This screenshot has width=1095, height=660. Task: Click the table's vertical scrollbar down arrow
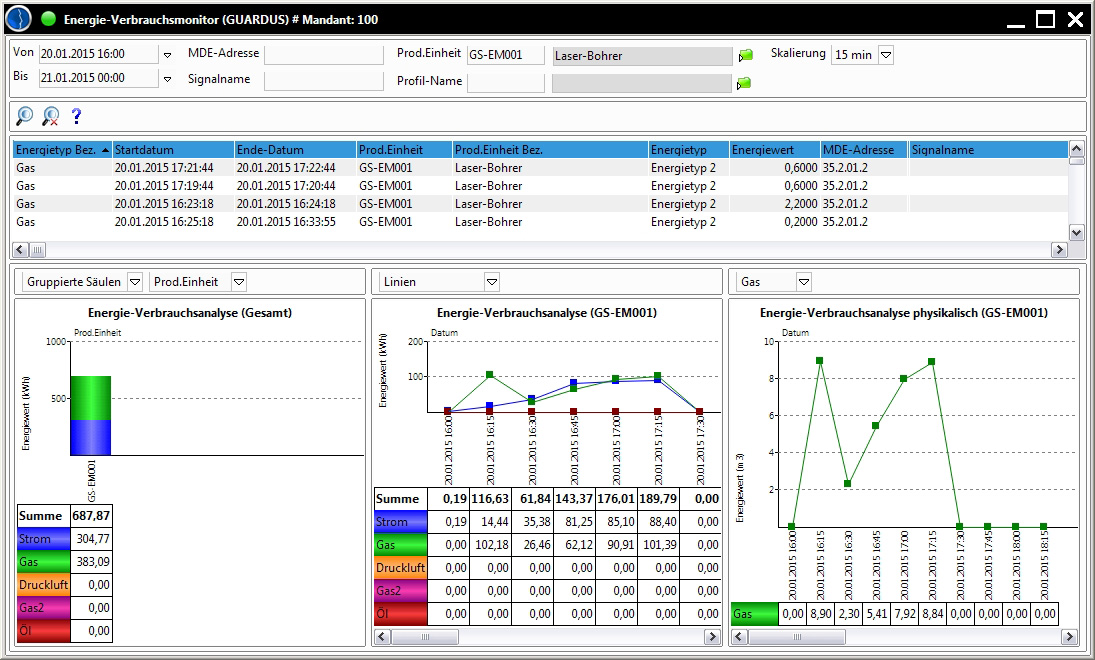1076,232
